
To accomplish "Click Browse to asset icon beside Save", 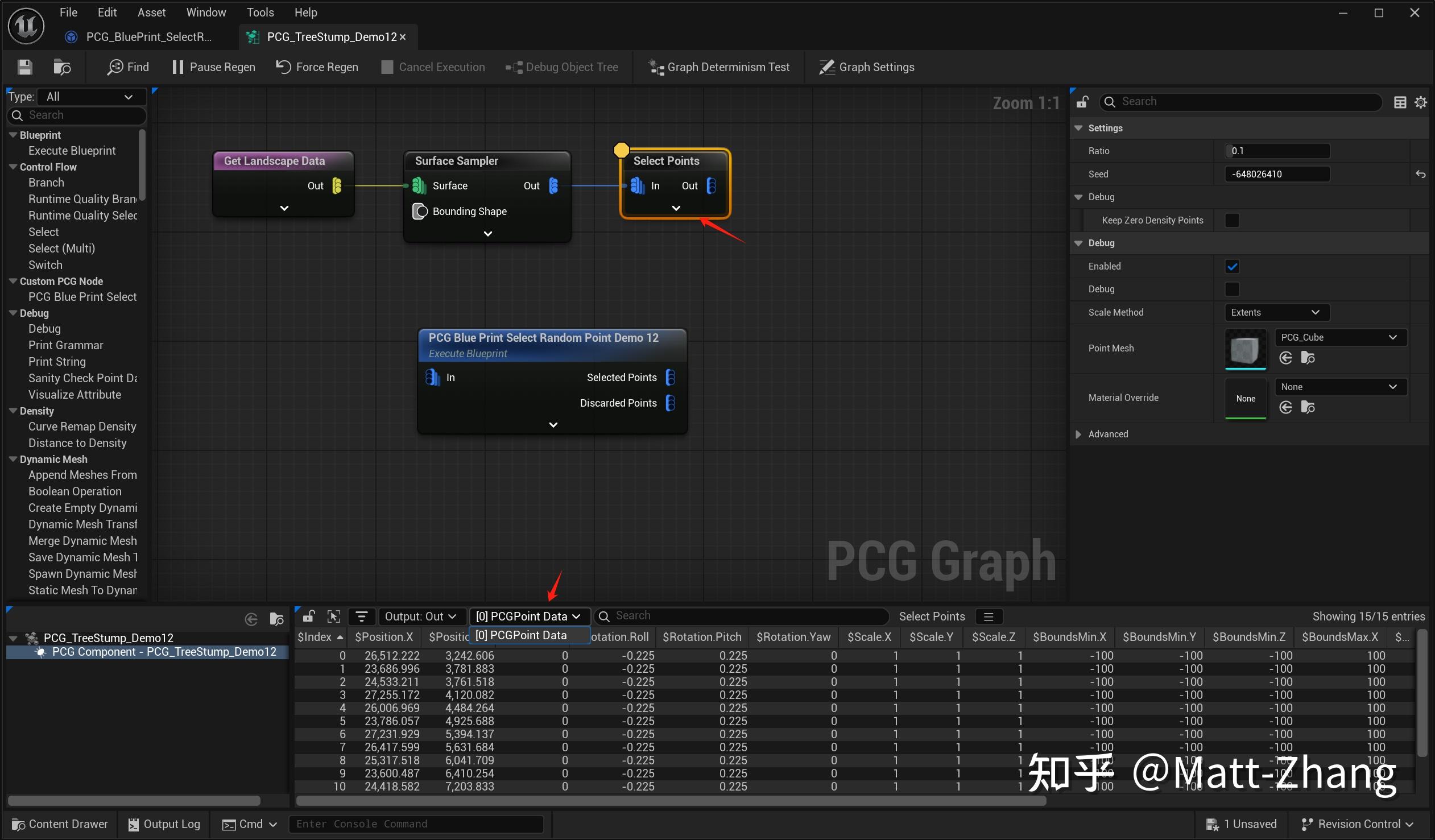I will coord(61,67).
